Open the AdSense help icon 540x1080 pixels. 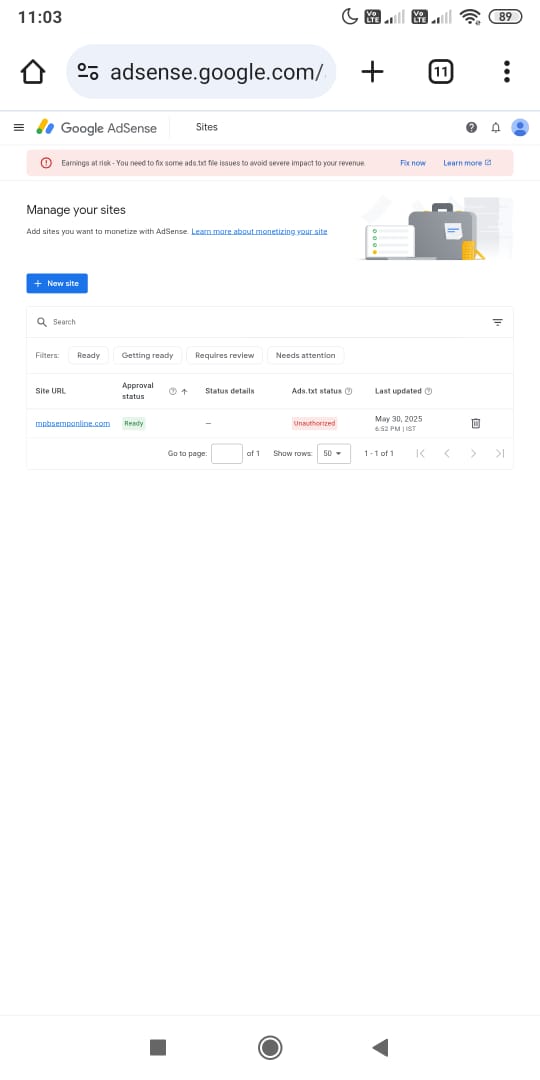pyautogui.click(x=471, y=127)
